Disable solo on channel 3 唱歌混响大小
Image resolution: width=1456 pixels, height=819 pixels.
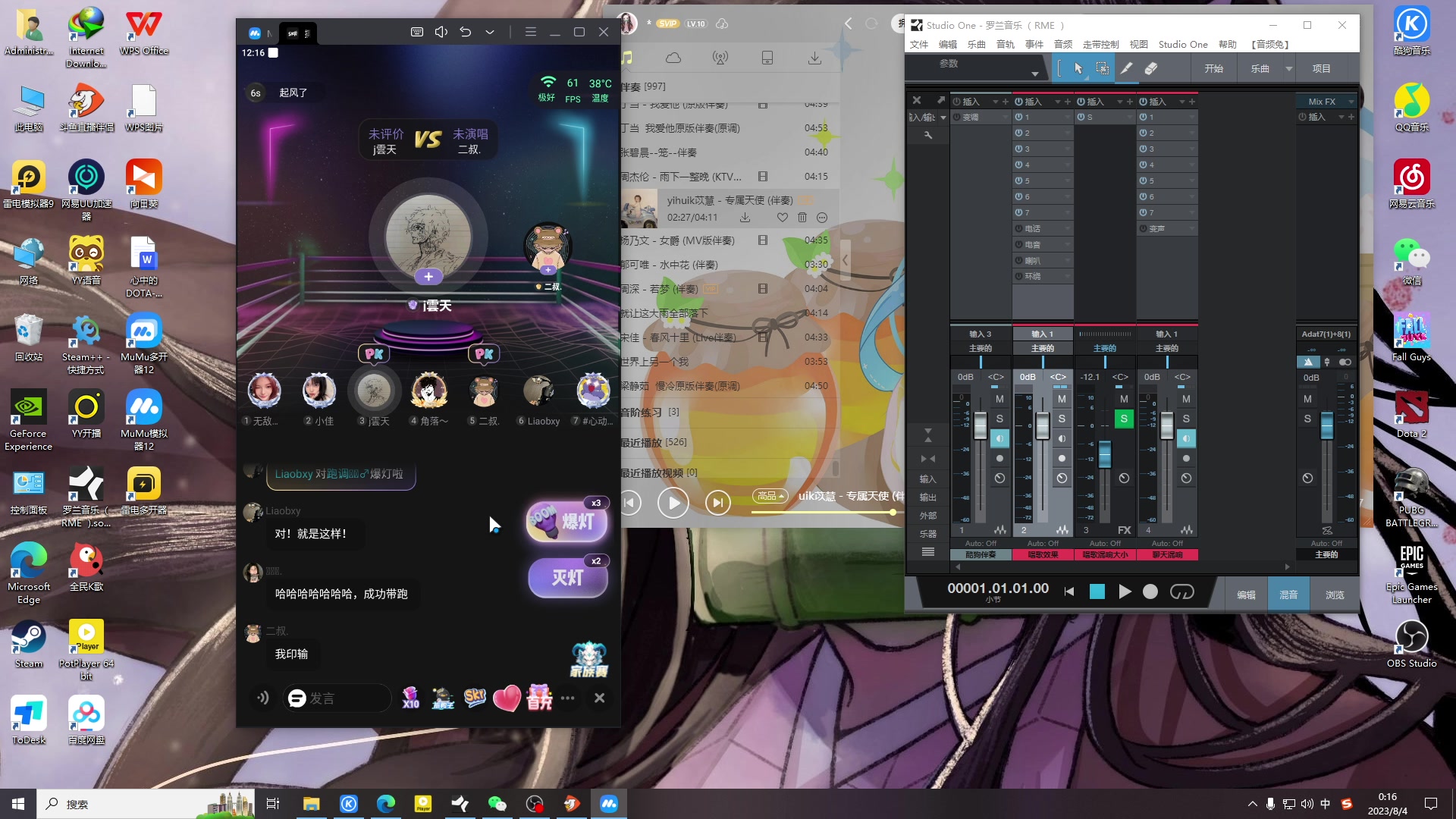click(x=1124, y=419)
